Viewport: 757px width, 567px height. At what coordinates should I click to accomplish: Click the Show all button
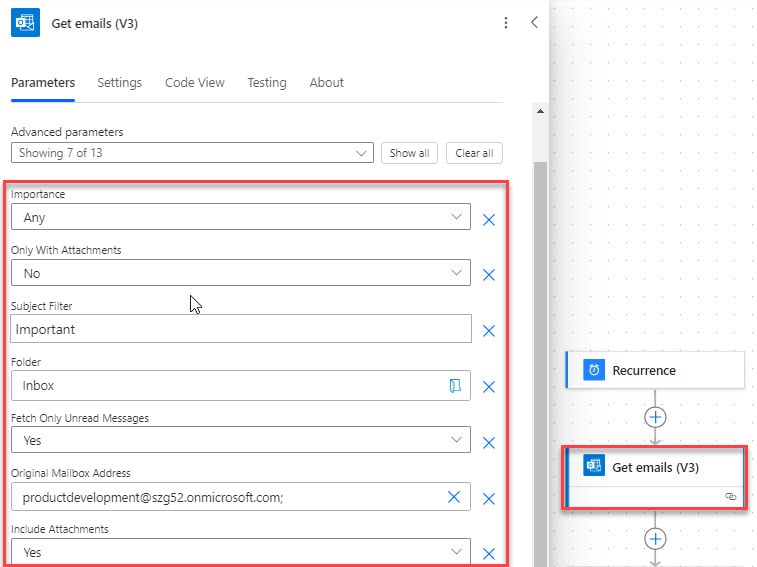coord(409,153)
